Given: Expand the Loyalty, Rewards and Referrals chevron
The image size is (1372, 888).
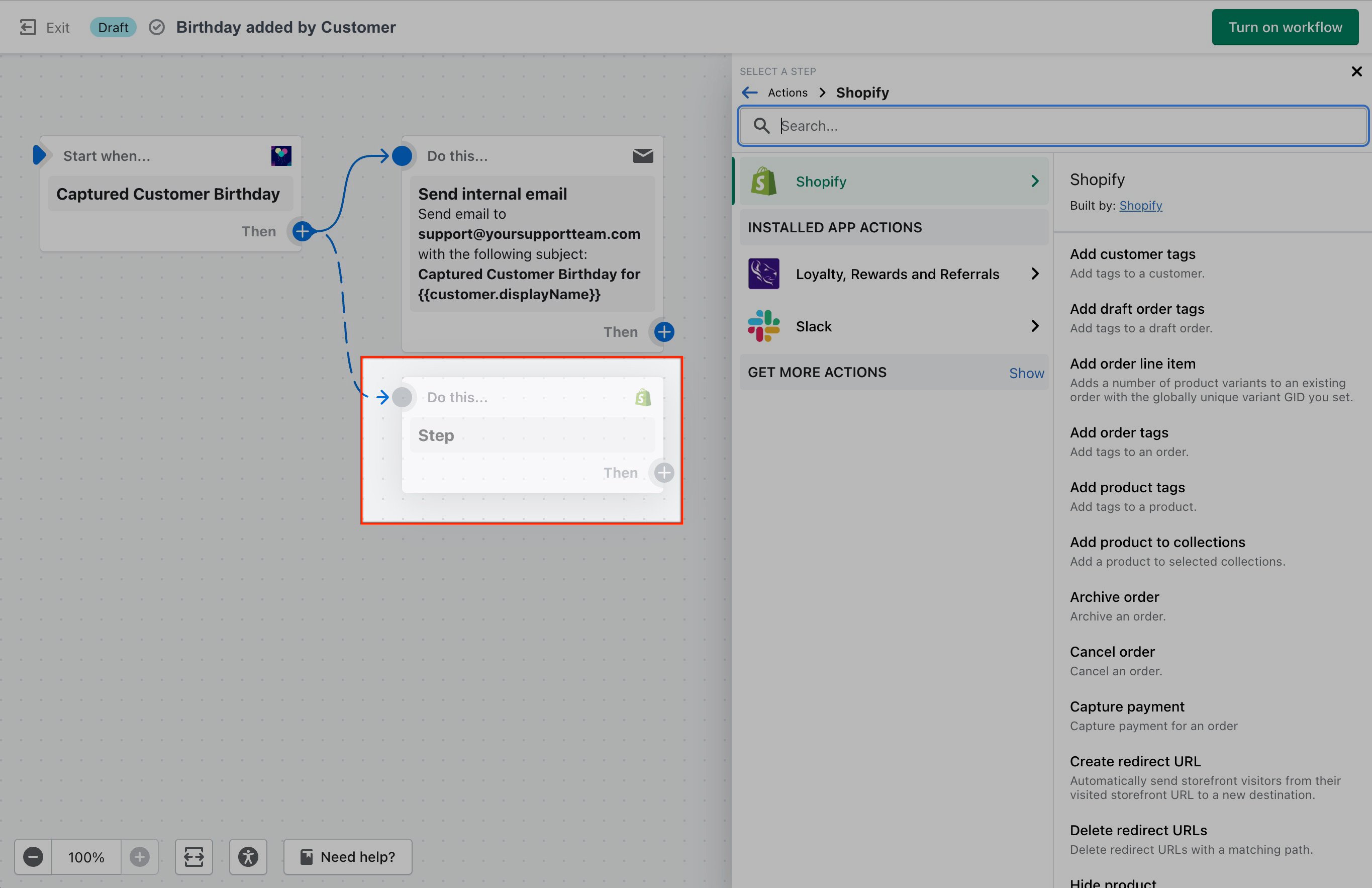Looking at the screenshot, I should tap(1035, 274).
